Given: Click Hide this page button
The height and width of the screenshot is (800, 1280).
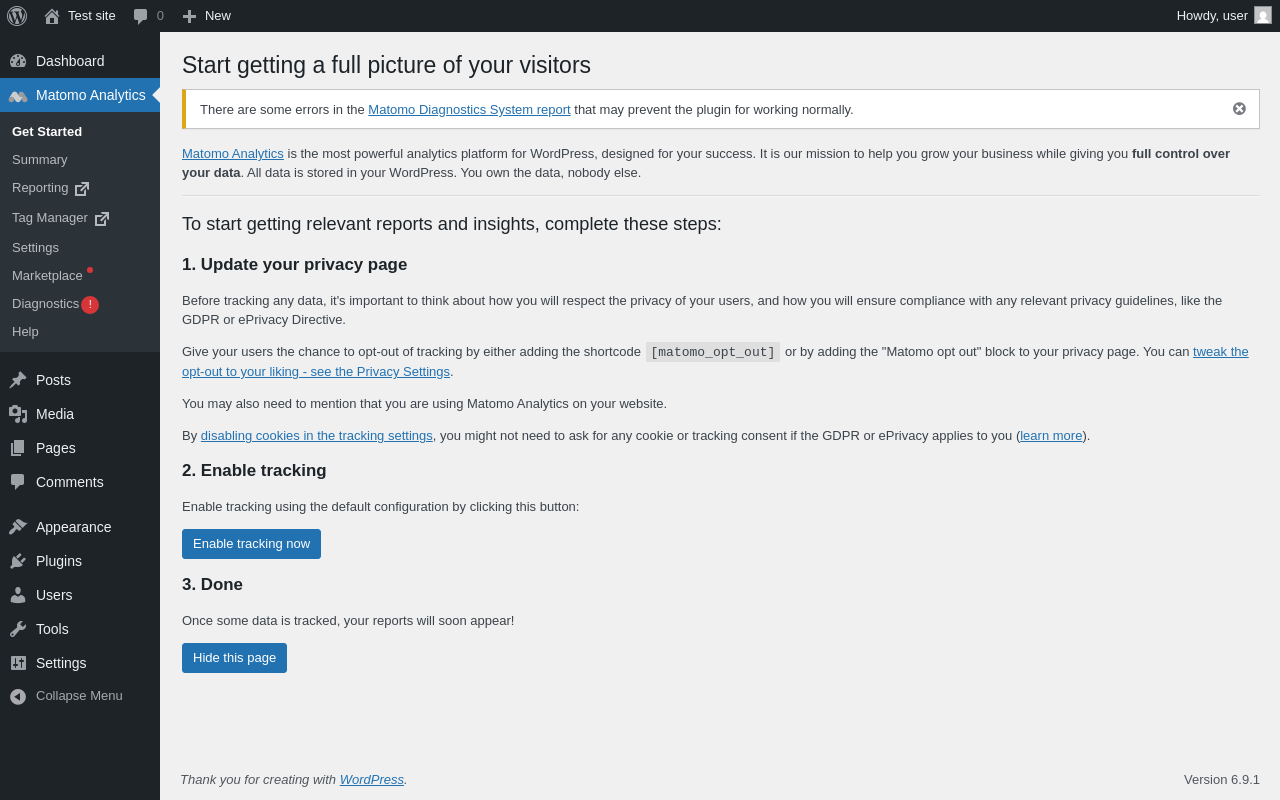Looking at the screenshot, I should click(234, 658).
